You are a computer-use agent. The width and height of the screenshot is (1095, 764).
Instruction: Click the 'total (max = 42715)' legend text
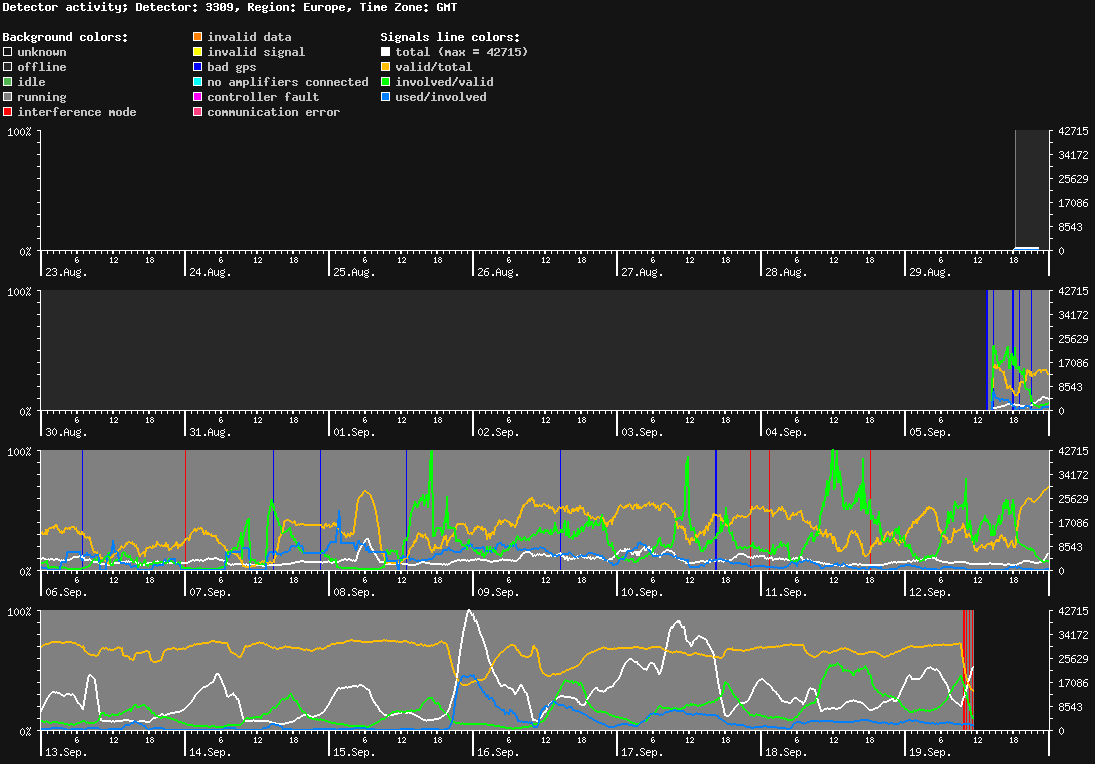pyautogui.click(x=462, y=52)
